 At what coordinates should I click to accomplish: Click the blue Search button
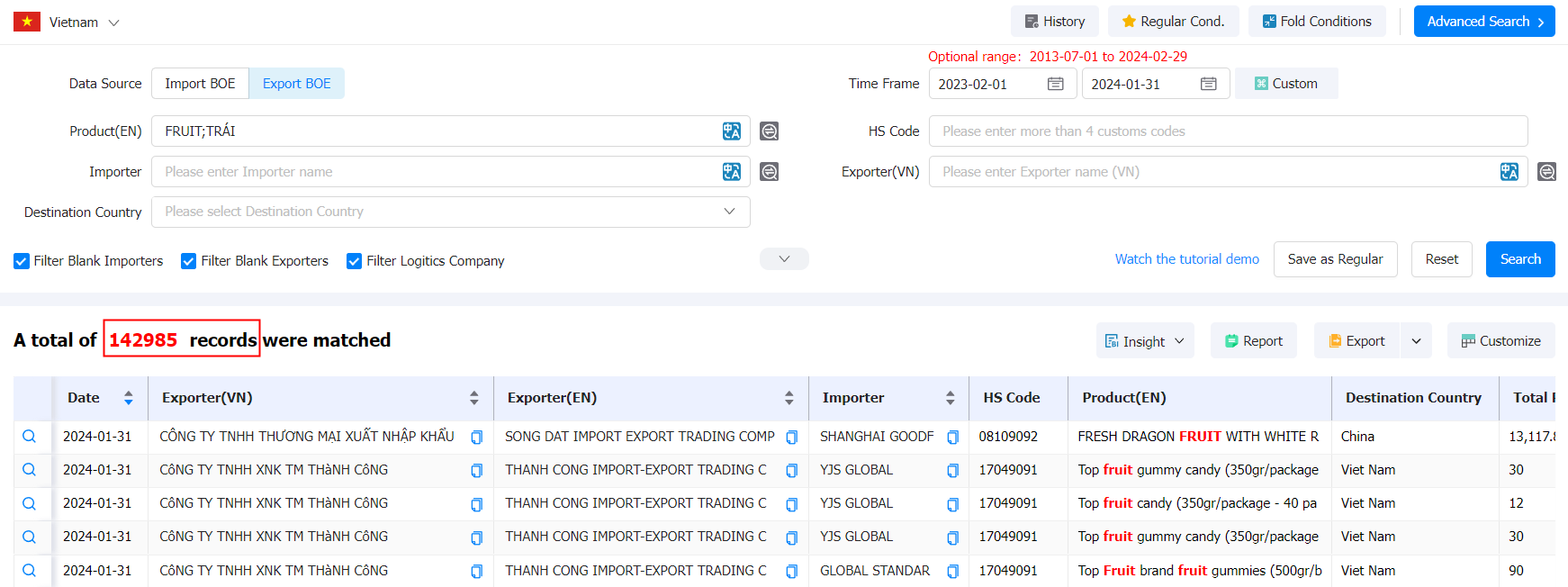click(1519, 259)
